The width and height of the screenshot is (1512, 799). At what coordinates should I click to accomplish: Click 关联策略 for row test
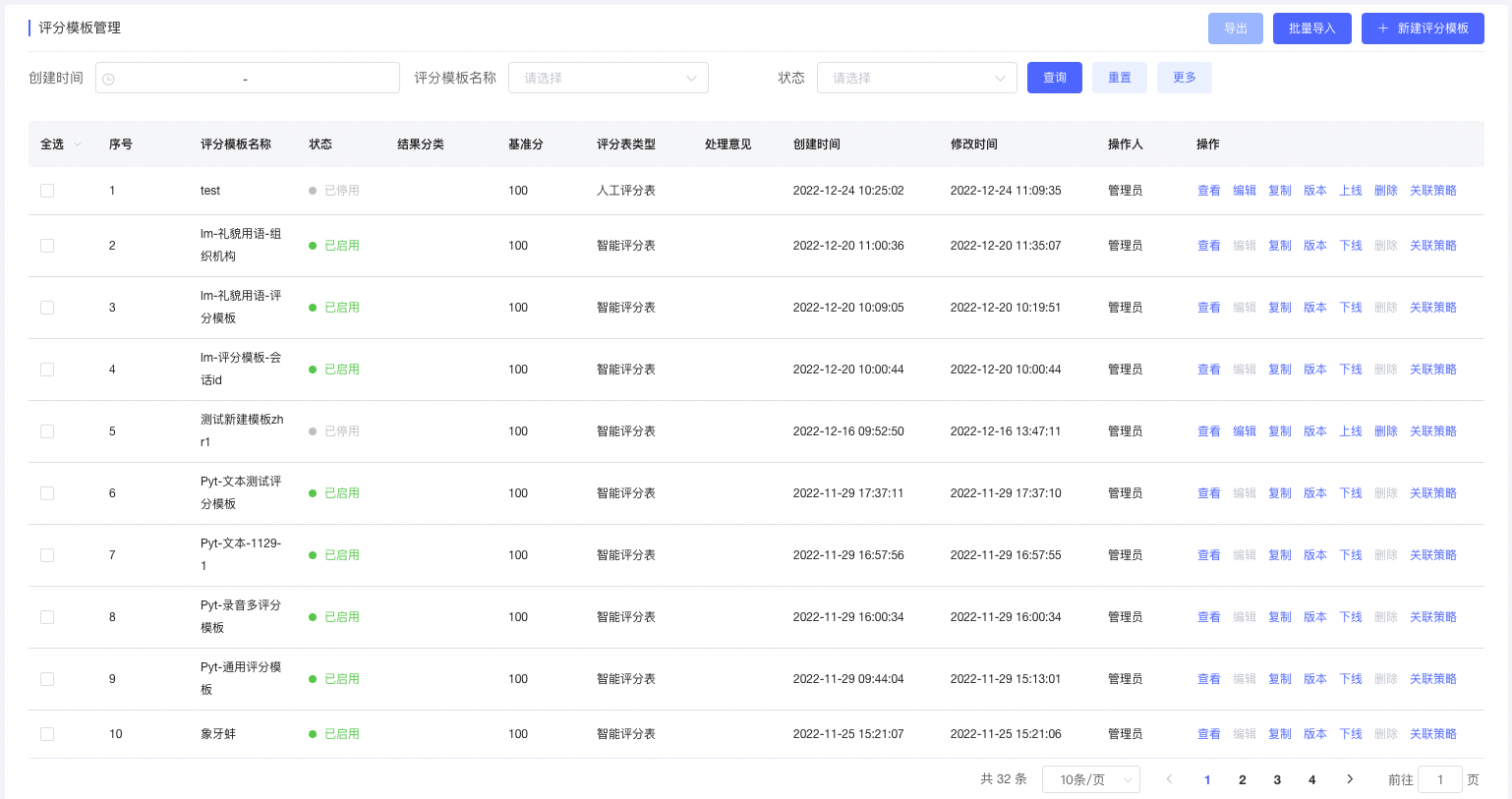click(x=1433, y=191)
